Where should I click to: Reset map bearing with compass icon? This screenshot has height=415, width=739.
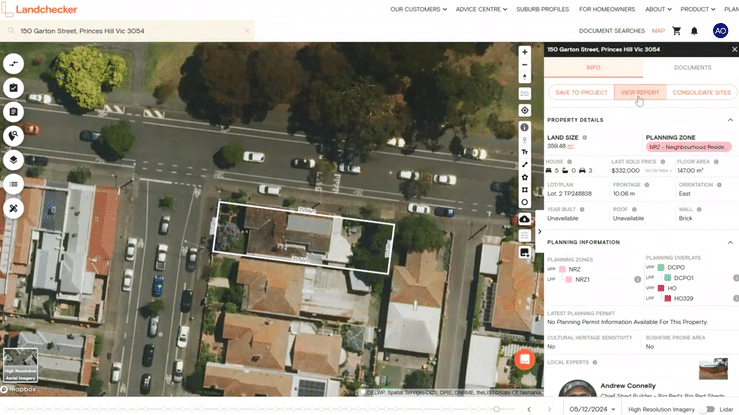tap(525, 77)
